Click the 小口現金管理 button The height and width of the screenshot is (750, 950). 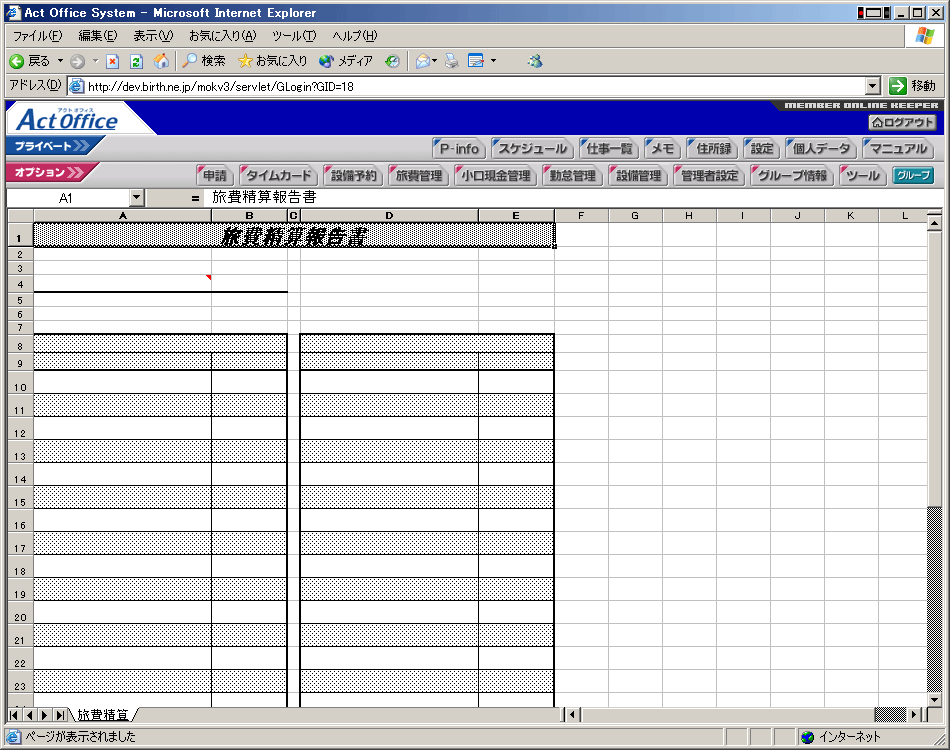pos(494,176)
